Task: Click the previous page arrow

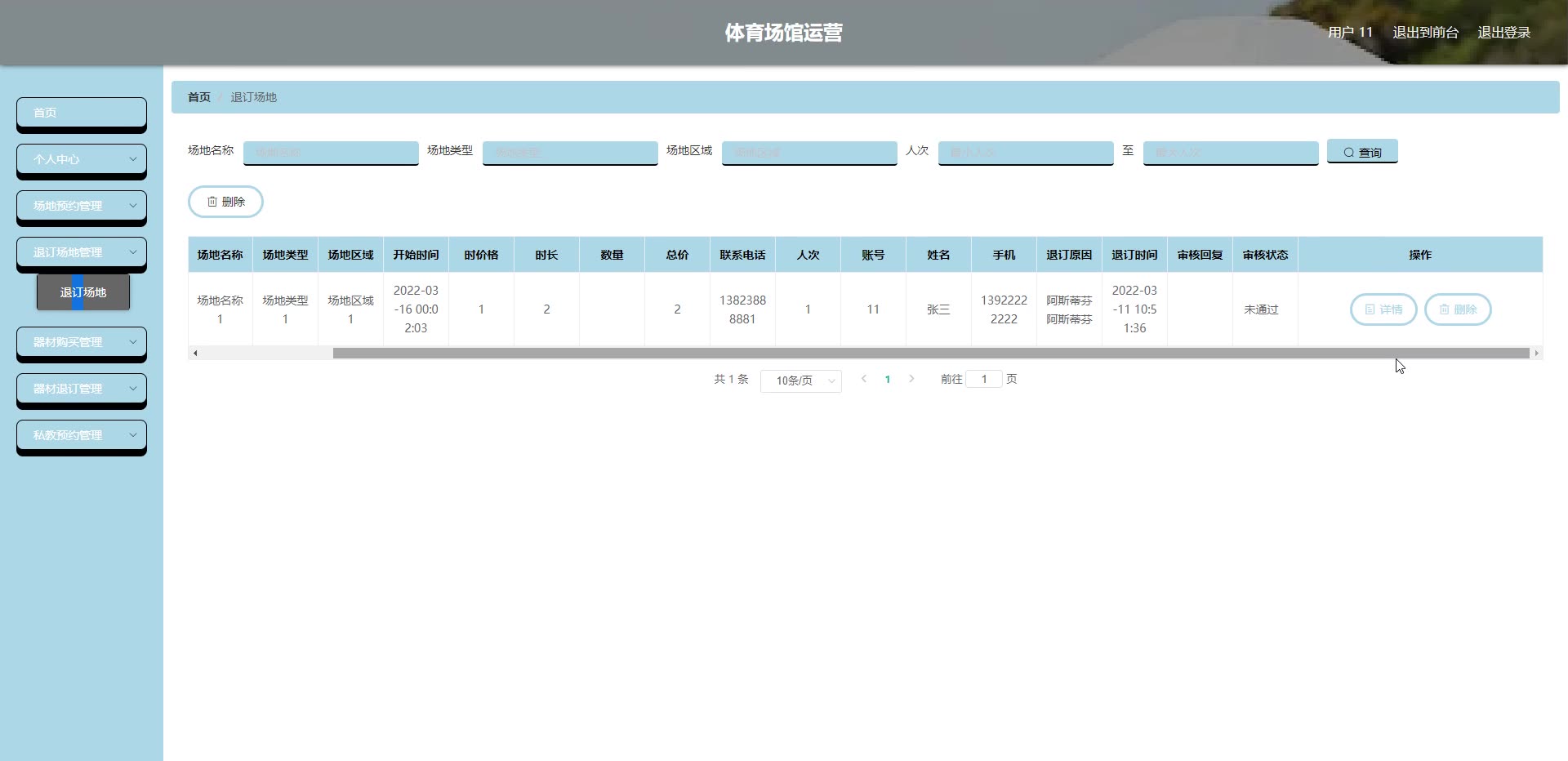Action: point(864,379)
